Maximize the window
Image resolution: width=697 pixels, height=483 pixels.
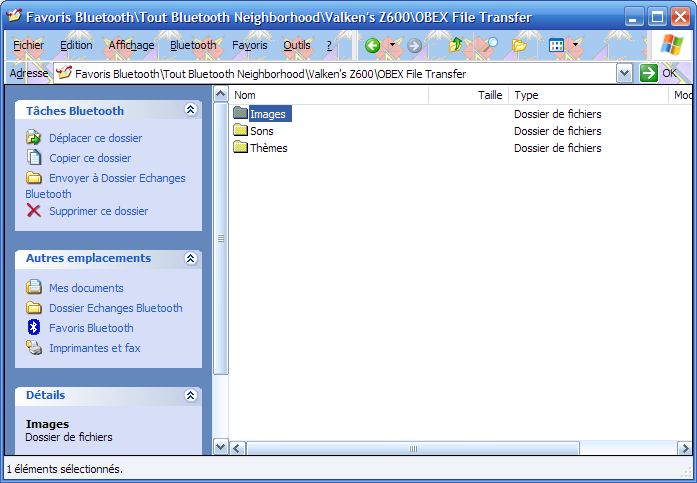pyautogui.click(x=657, y=17)
